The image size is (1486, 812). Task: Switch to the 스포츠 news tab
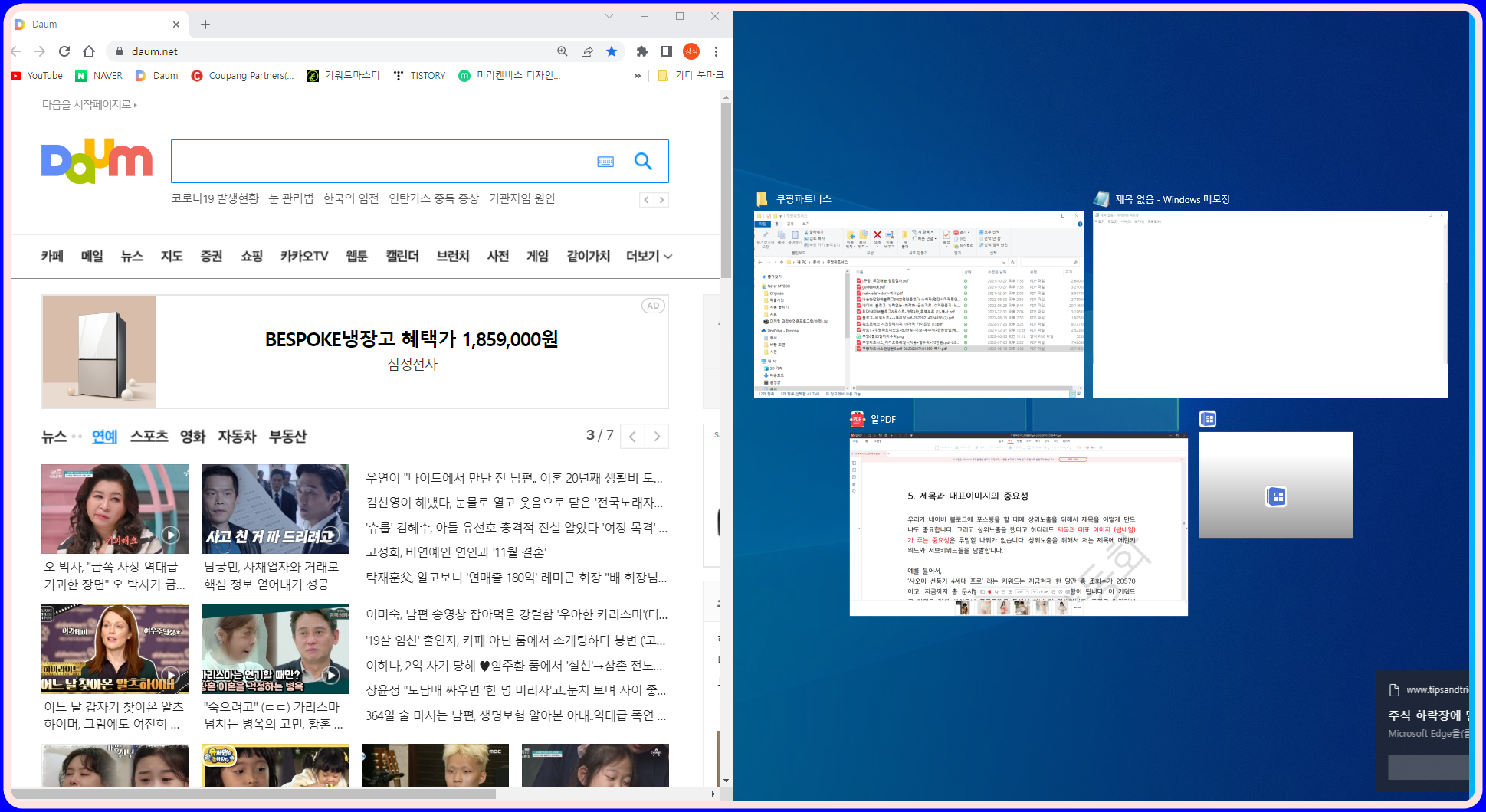(x=149, y=436)
